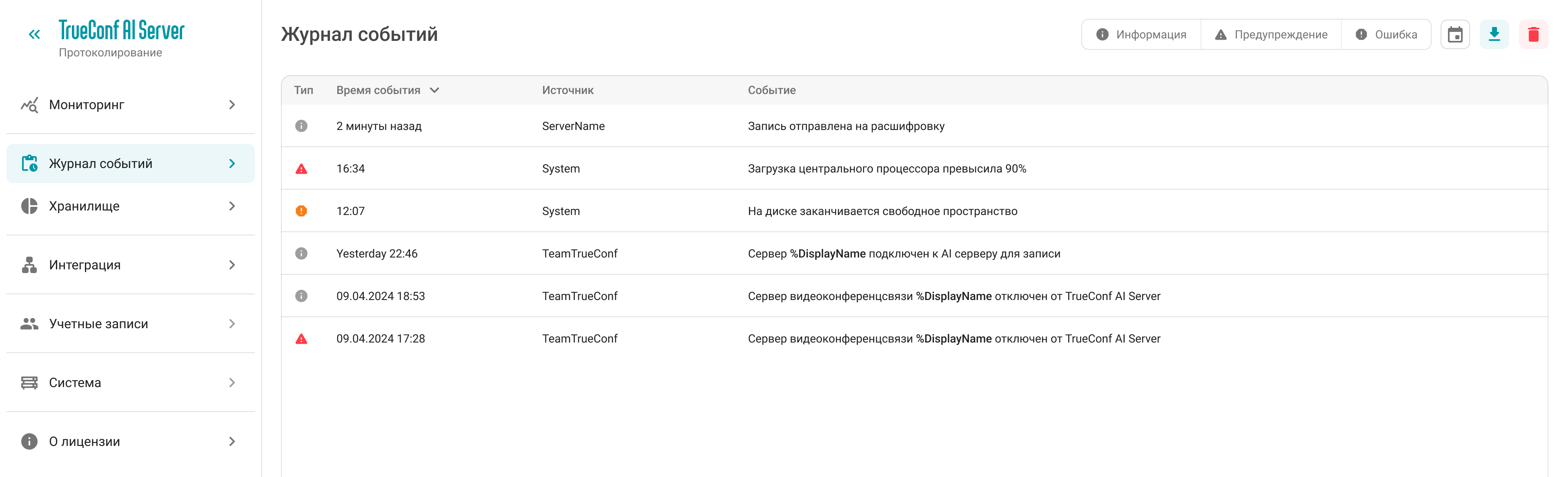Viewport: 1568px width, 477px height.
Task: Select the ServerName source cell
Action: pos(573,126)
